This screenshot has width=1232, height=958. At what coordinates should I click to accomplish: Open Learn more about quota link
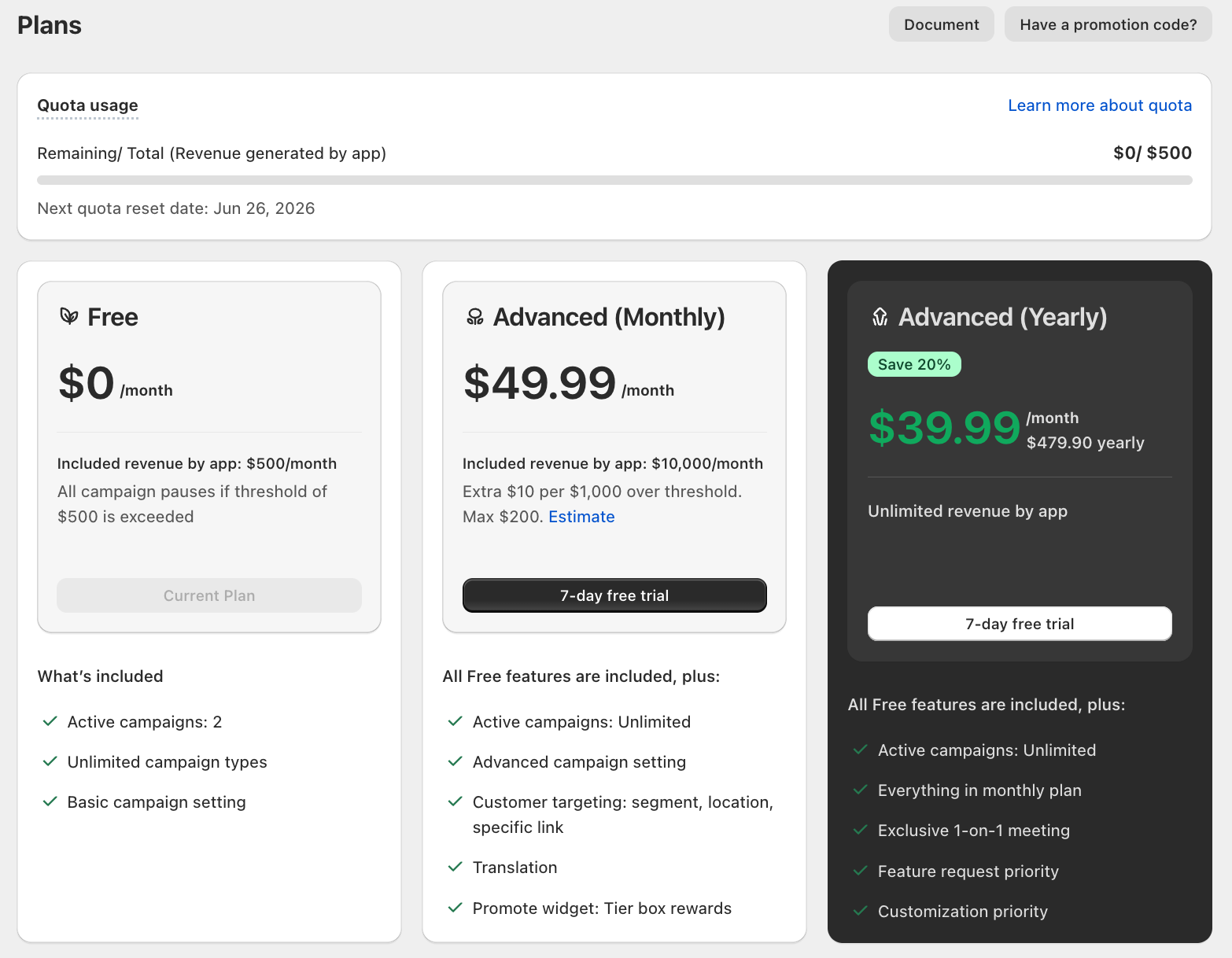(x=1100, y=105)
